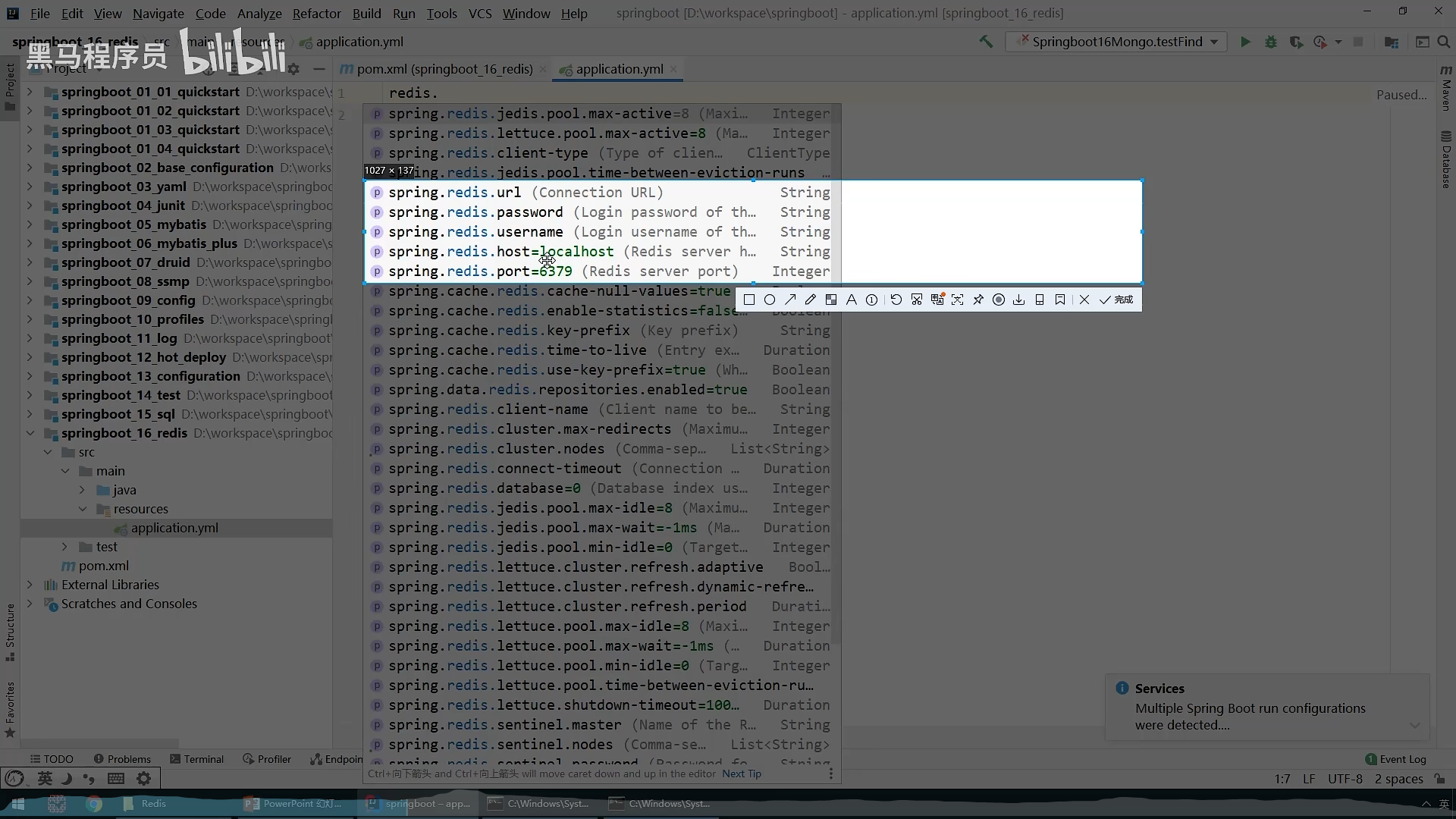Pick the text annotation tool
This screenshot has width=1456, height=819.
pos(852,300)
